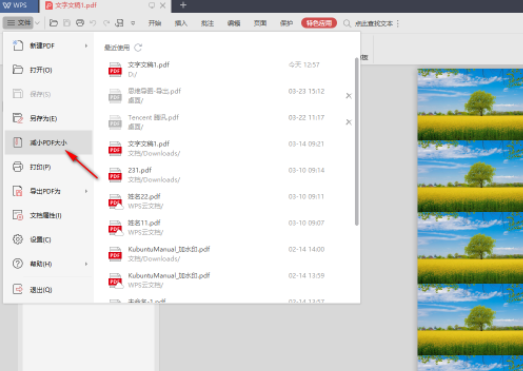This screenshot has height=371, width=523.
Task: Switch to the 编辑 ribbon tab
Action: pos(234,23)
